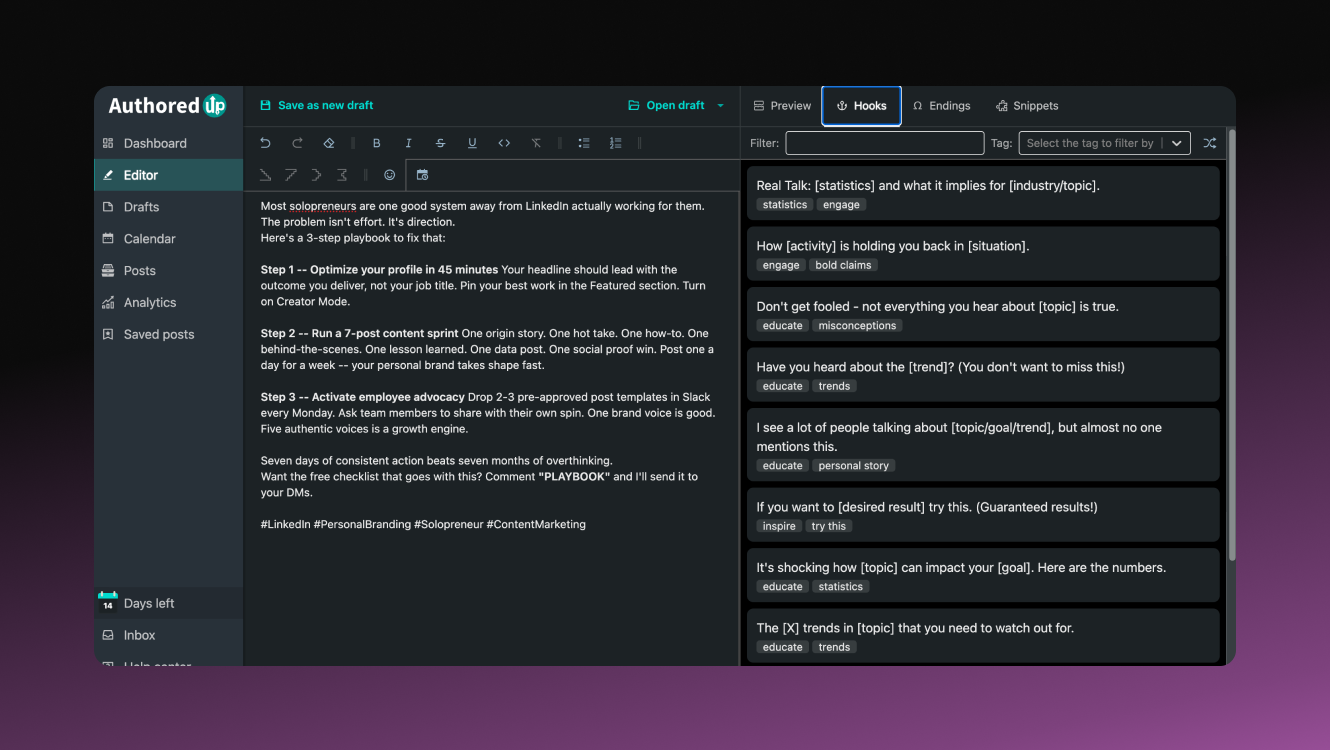Switch to the Preview tab
This screenshot has width=1330, height=750.
[782, 106]
